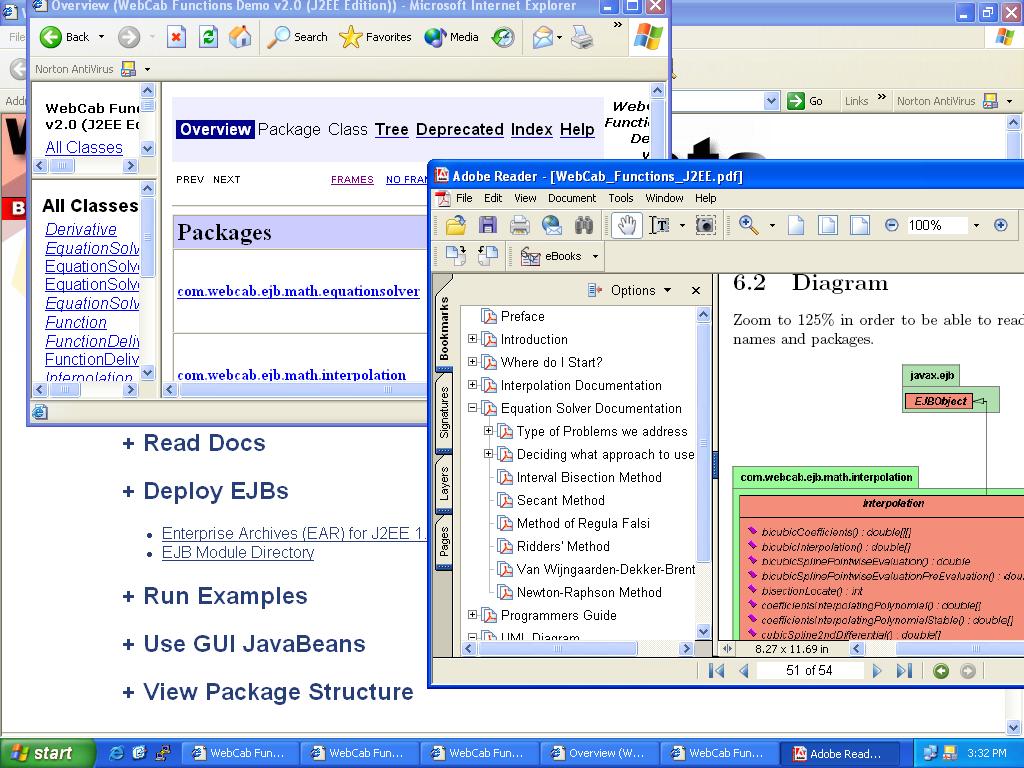This screenshot has height=768, width=1024.
Task: Click the Mail icon in Internet Explorer toolbar
Action: 543,37
